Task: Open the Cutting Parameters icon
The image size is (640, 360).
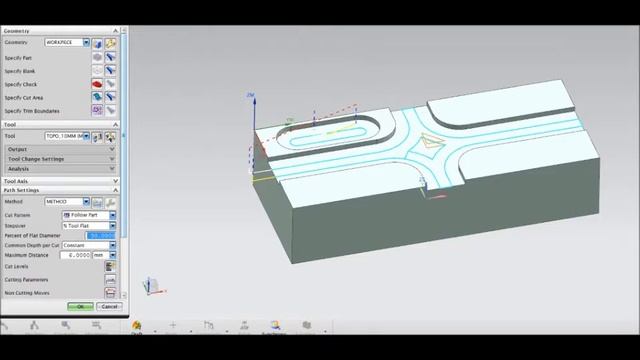Action: pos(110,280)
